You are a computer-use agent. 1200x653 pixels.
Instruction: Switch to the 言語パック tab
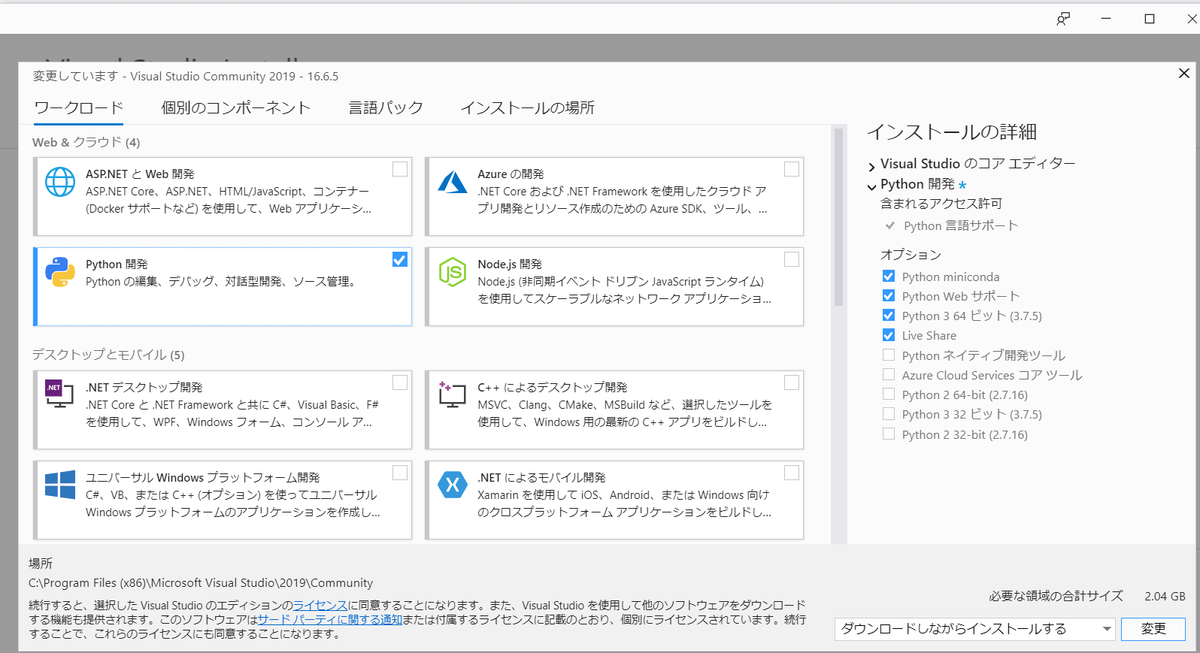(x=386, y=108)
